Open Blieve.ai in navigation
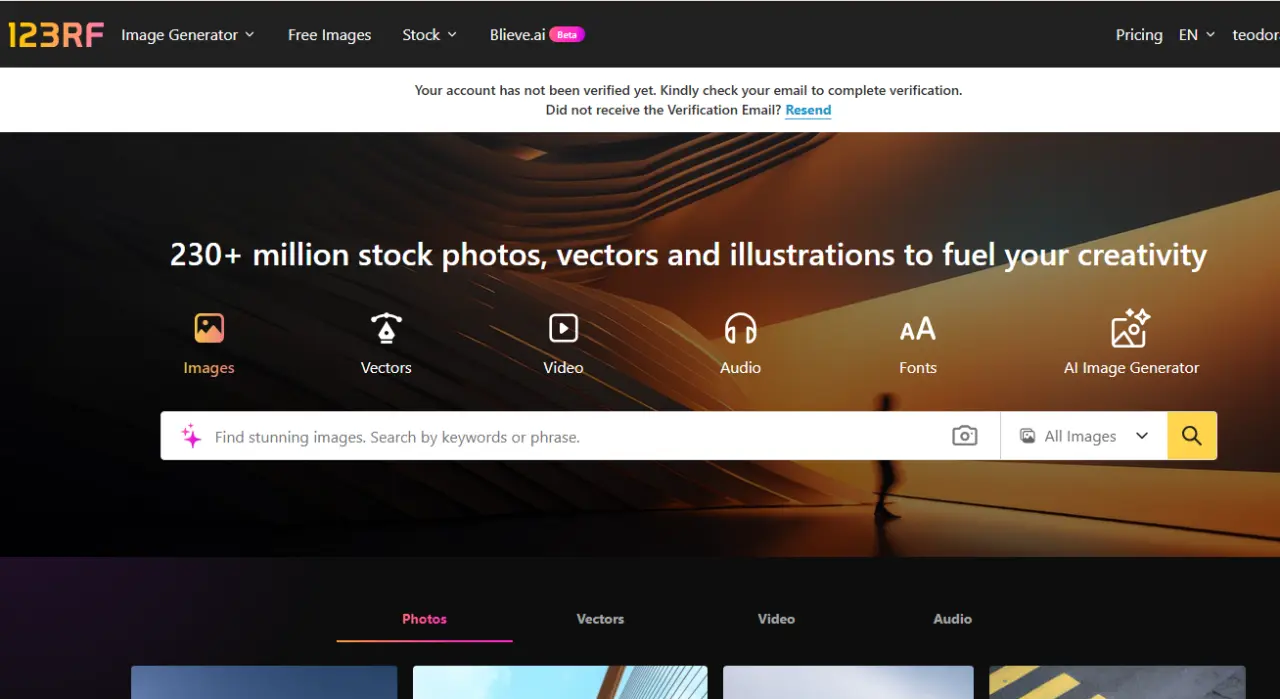 click(x=517, y=34)
